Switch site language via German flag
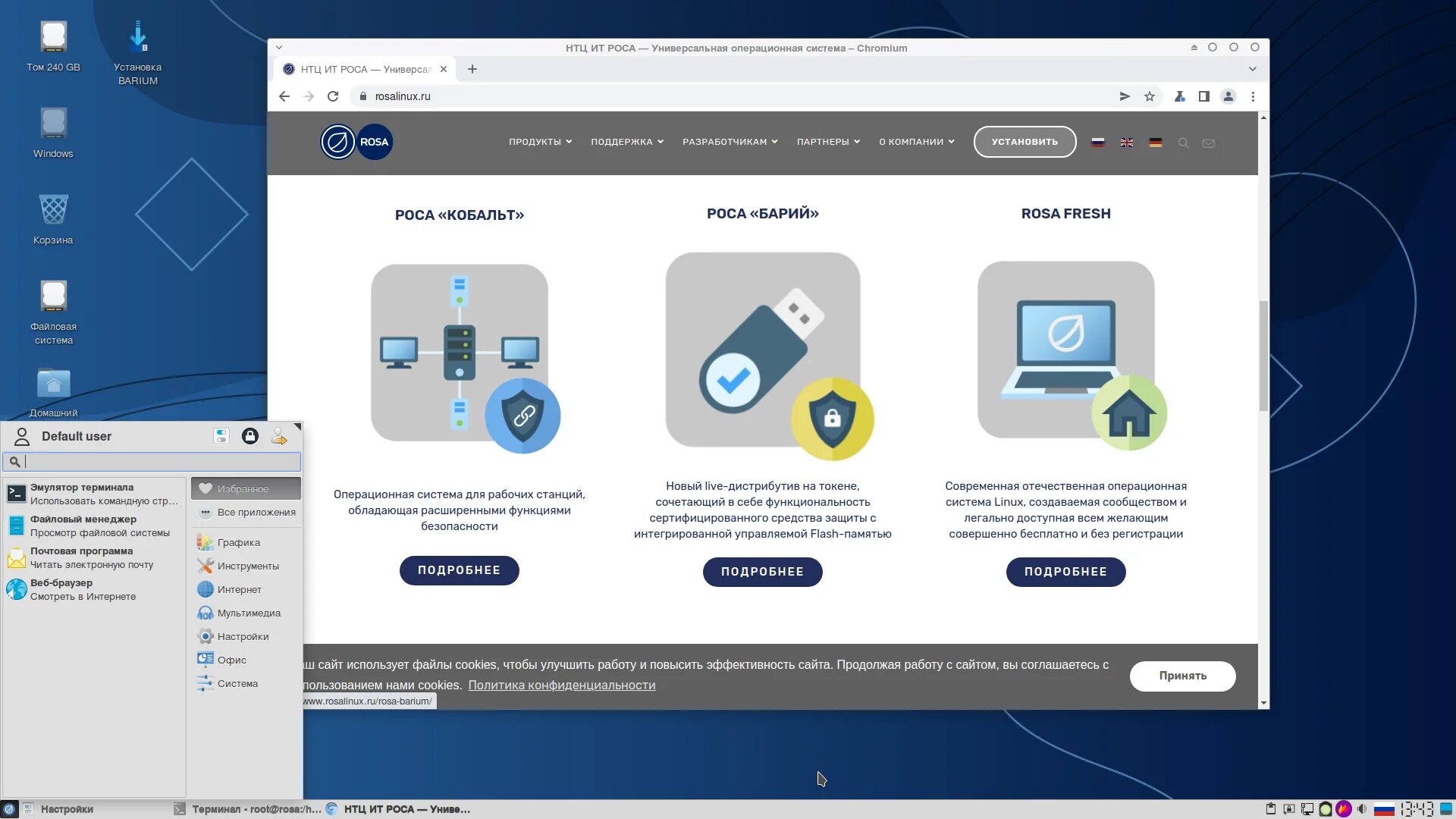 (1155, 143)
